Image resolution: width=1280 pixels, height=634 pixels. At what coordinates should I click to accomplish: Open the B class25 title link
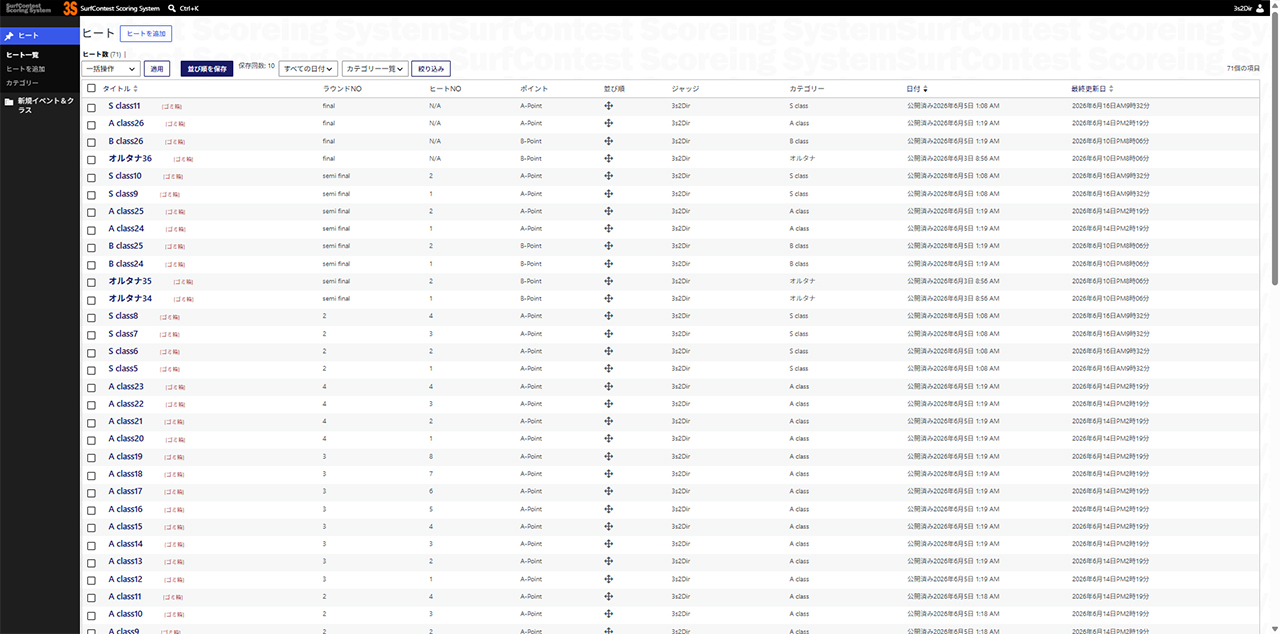126,246
